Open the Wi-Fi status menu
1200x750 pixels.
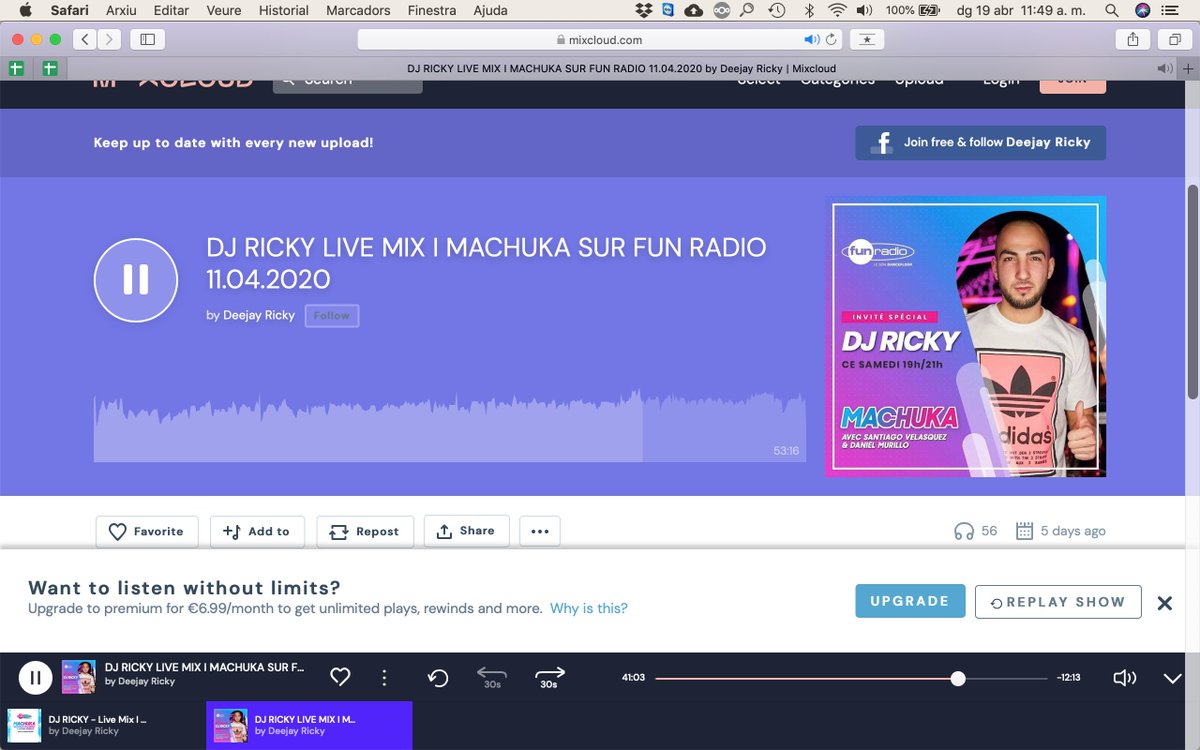pyautogui.click(x=837, y=10)
